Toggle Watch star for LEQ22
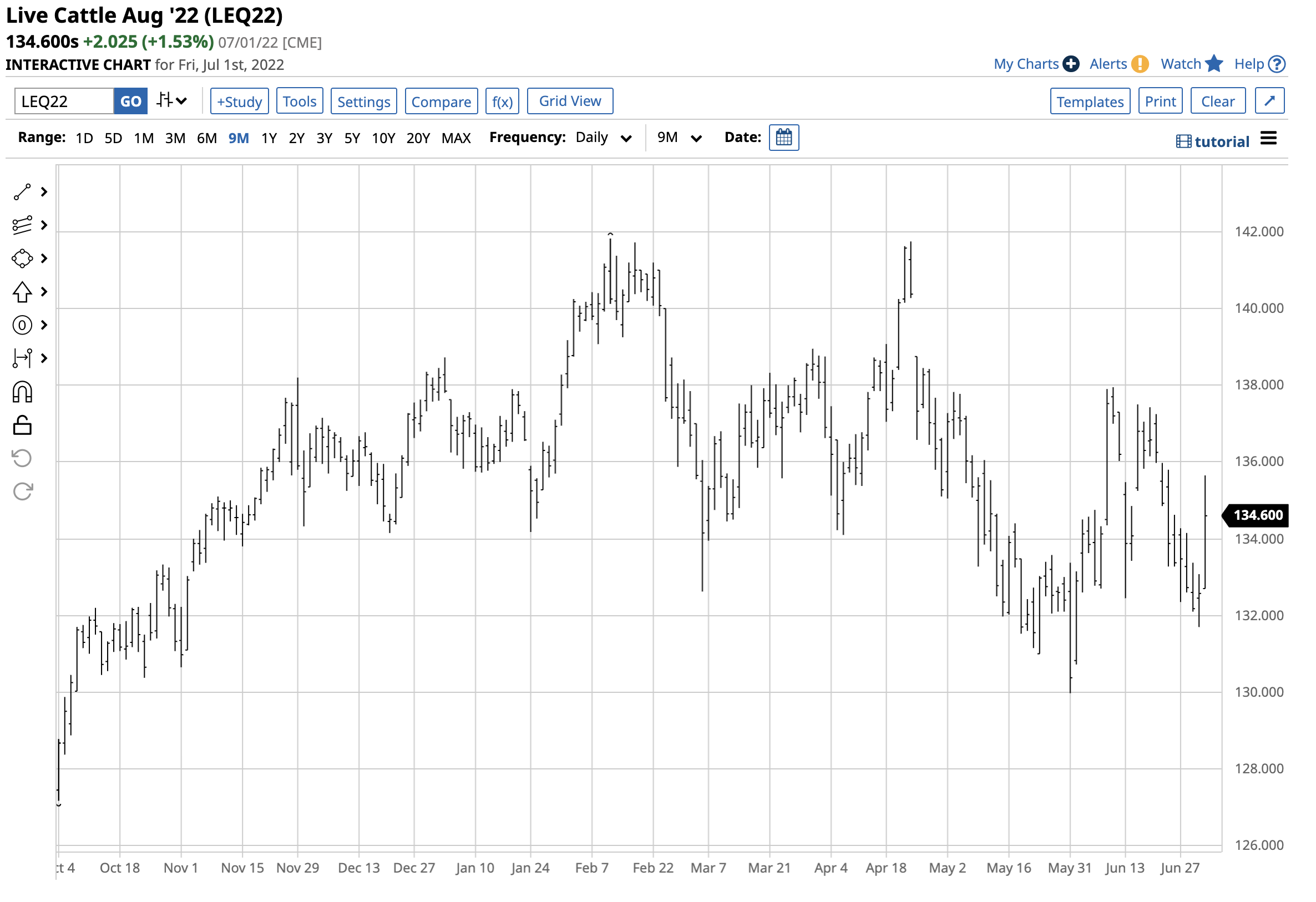This screenshot has height=902, width=1316. 1214,64
